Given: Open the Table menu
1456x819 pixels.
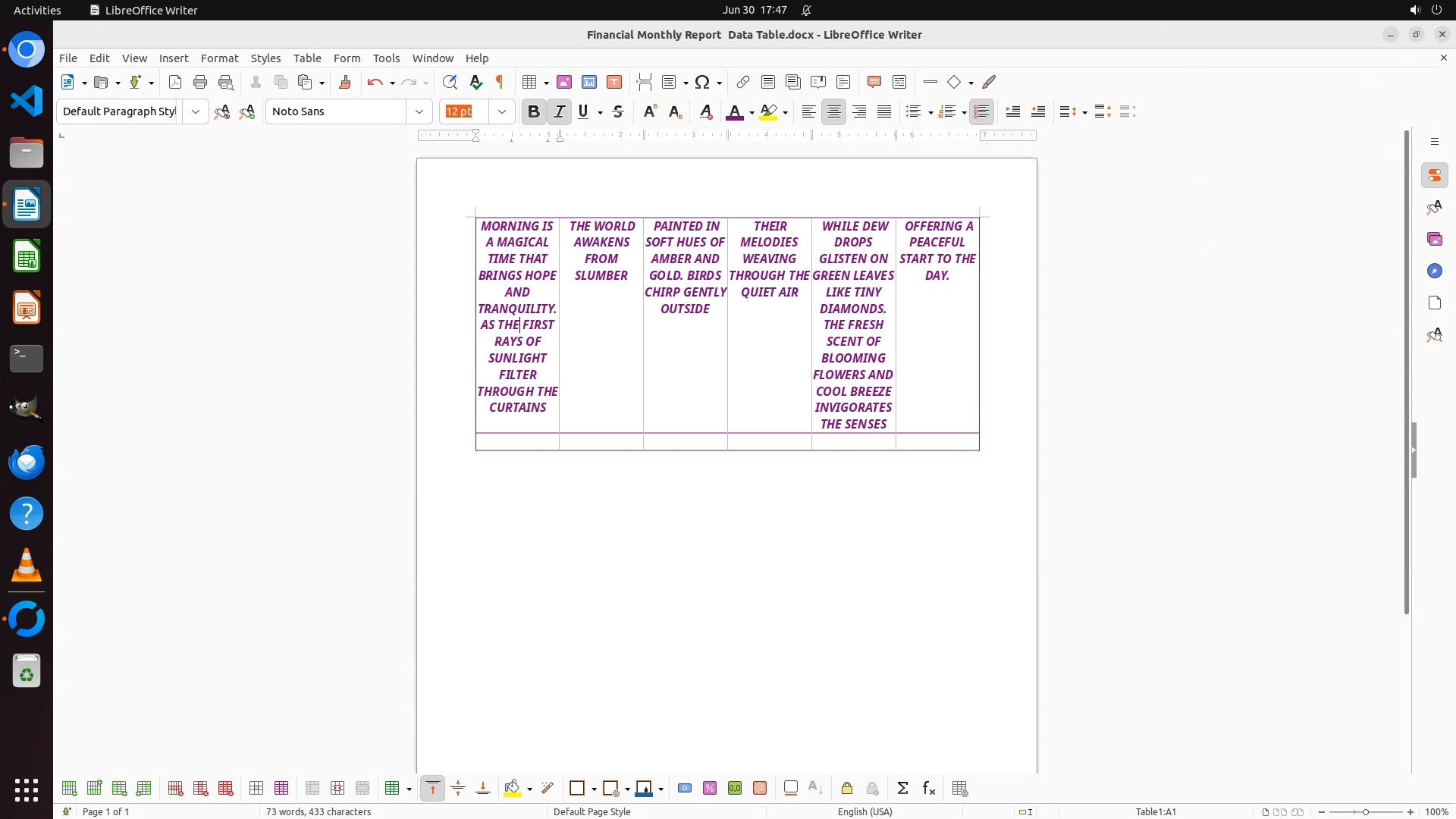Looking at the screenshot, I should pyautogui.click(x=307, y=58).
